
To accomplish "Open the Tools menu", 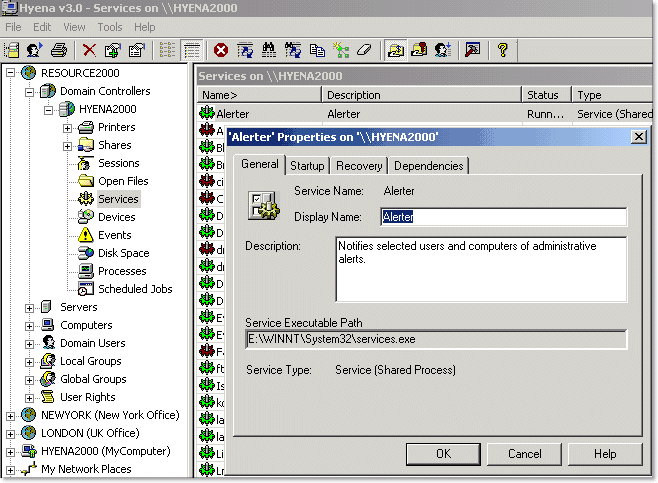I will [110, 27].
